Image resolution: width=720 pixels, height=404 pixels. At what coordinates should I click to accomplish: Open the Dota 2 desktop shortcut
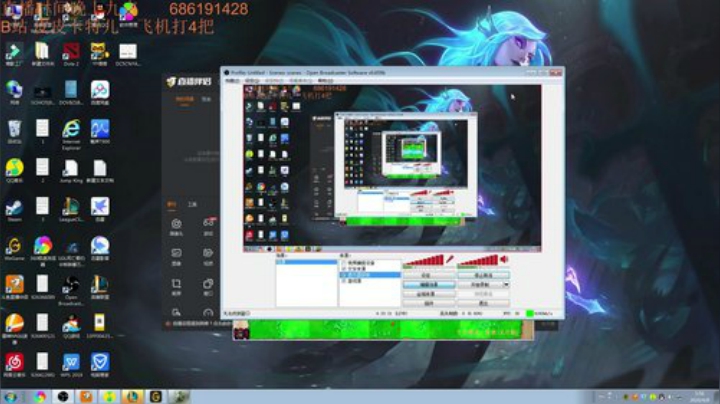pos(71,54)
